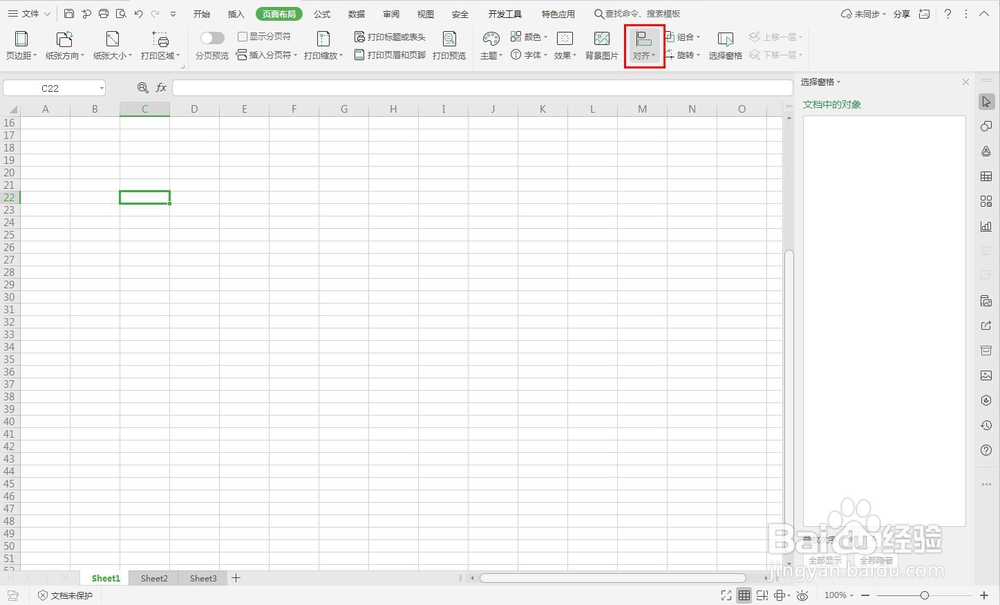Switch to the Sheet3 tab

click(203, 578)
